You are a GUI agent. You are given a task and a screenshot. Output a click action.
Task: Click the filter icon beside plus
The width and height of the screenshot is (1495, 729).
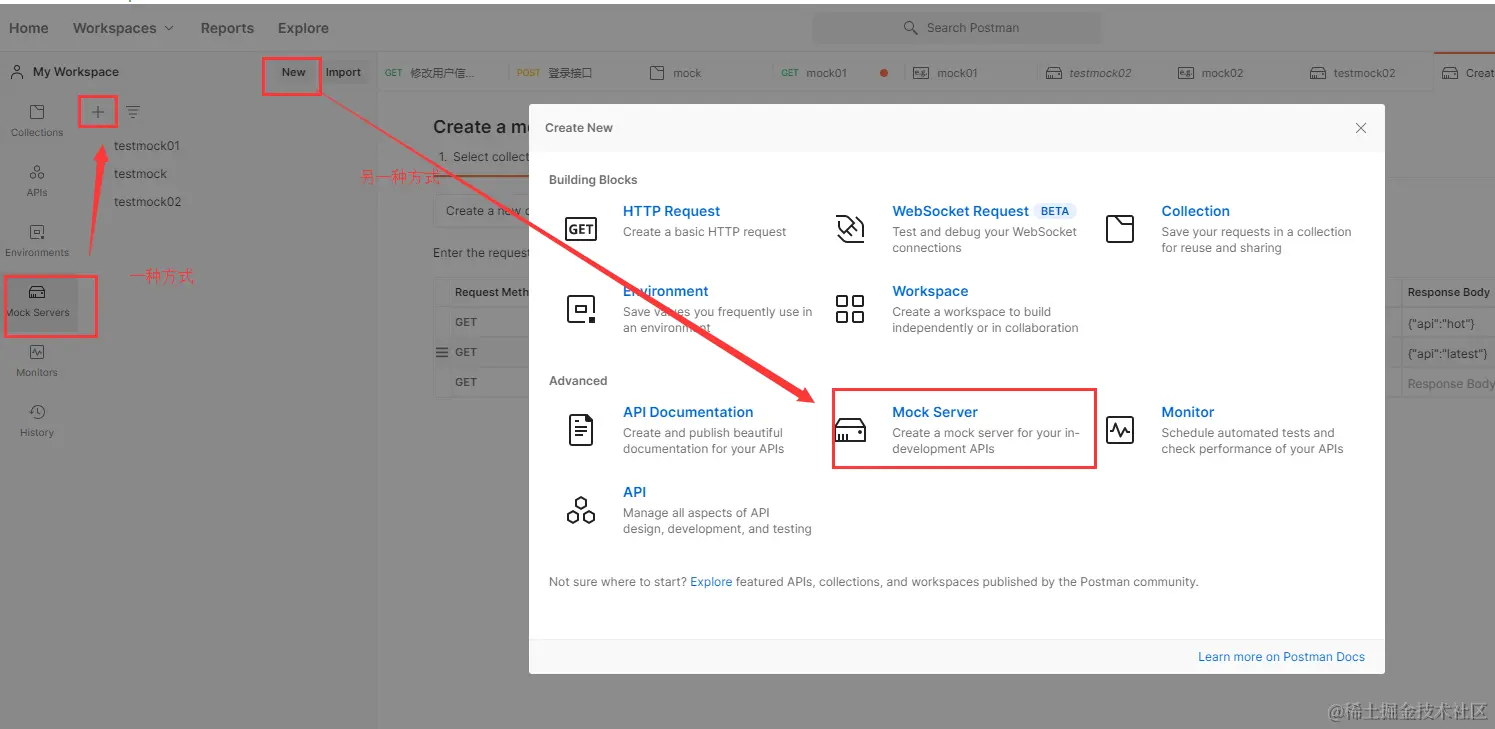133,112
